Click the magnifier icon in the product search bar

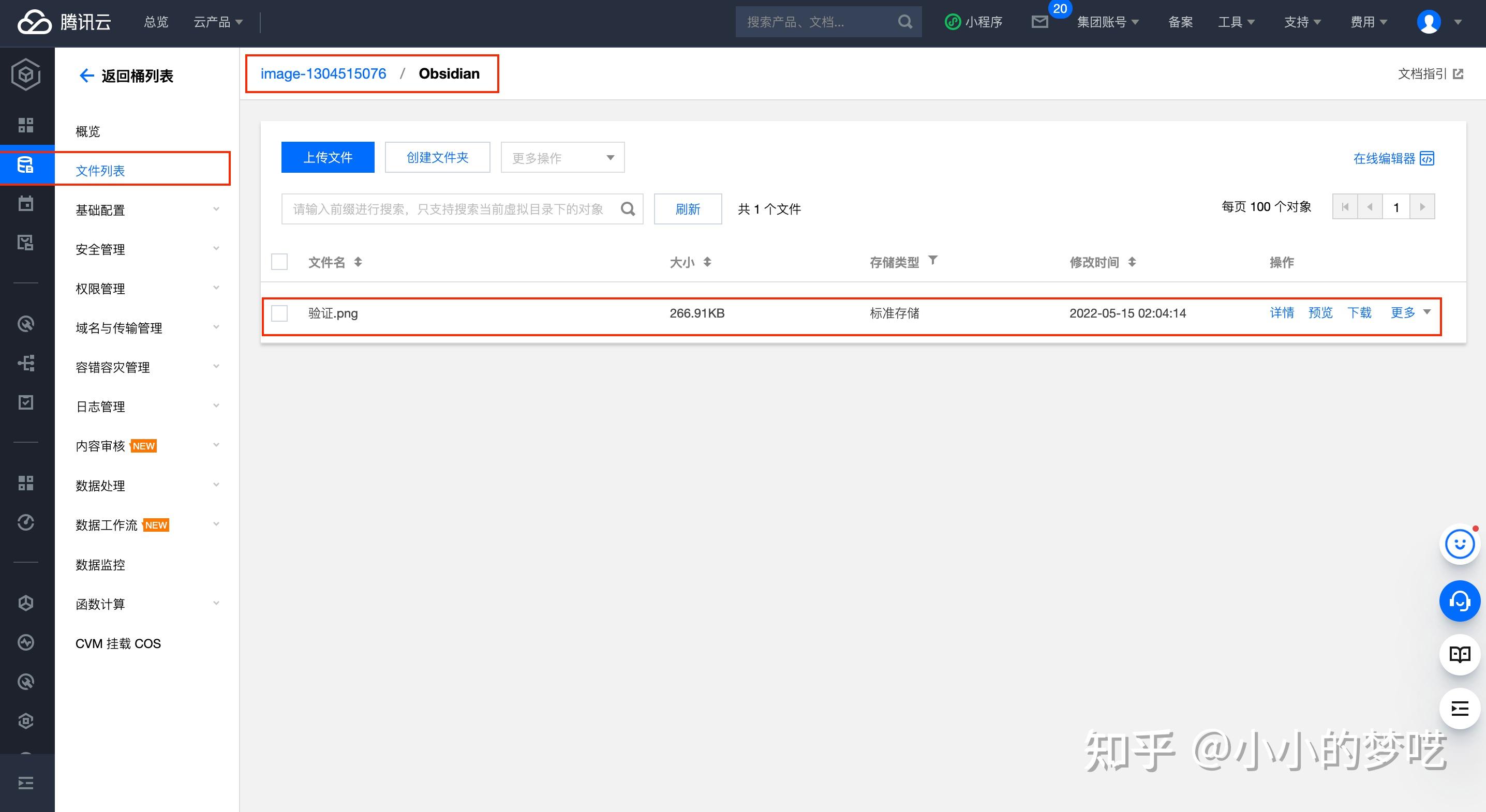point(904,21)
